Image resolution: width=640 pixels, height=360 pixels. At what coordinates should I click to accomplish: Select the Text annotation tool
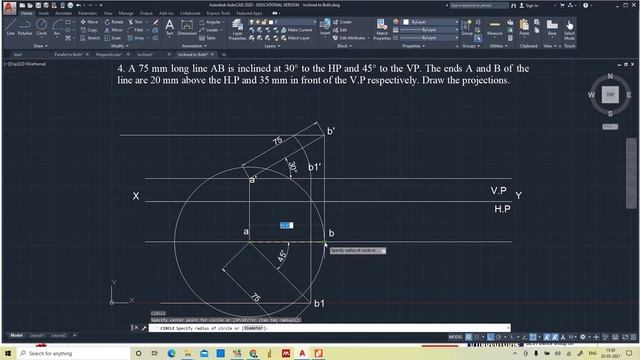[169, 27]
